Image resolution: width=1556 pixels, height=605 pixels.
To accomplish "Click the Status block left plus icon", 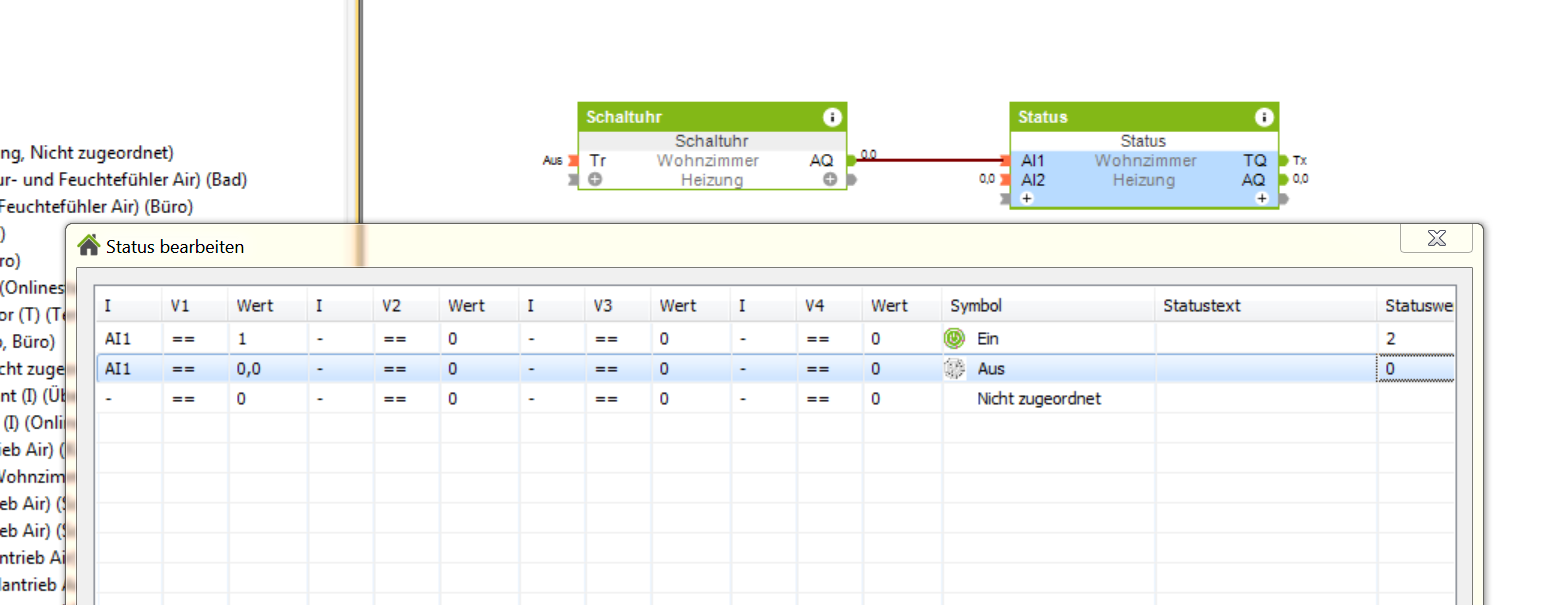I will click(x=1027, y=199).
